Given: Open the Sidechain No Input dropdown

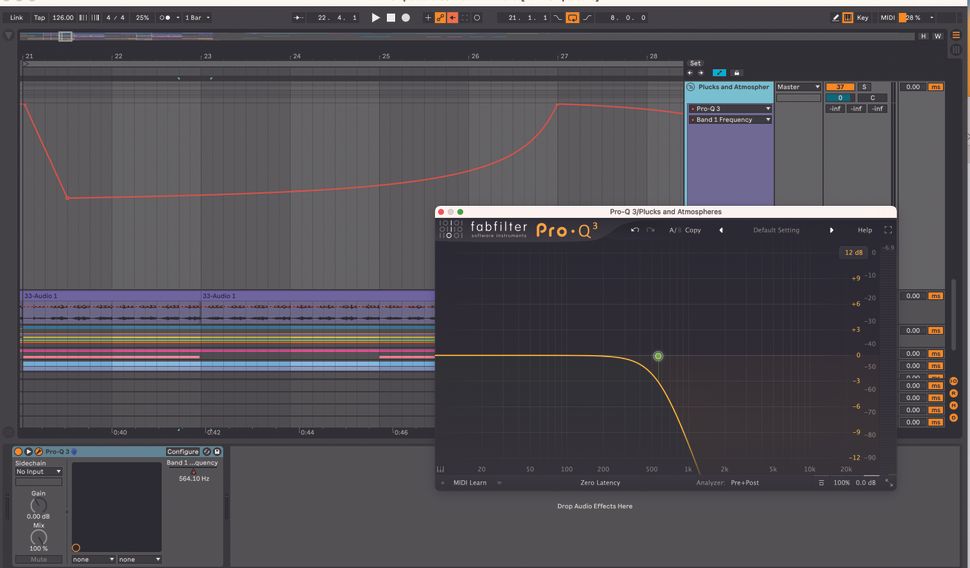Looking at the screenshot, I should pyautogui.click(x=38, y=471).
